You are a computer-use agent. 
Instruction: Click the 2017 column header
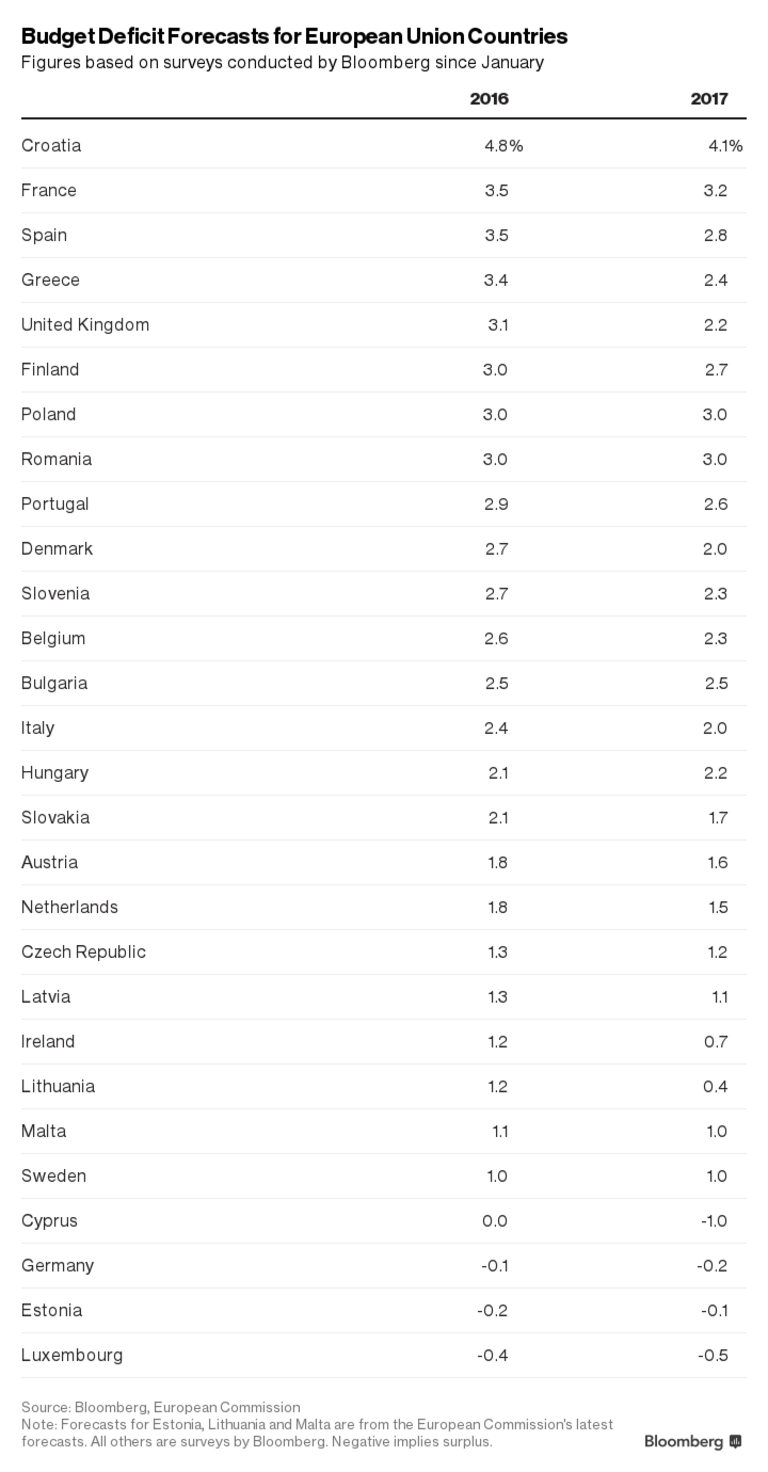tap(709, 98)
